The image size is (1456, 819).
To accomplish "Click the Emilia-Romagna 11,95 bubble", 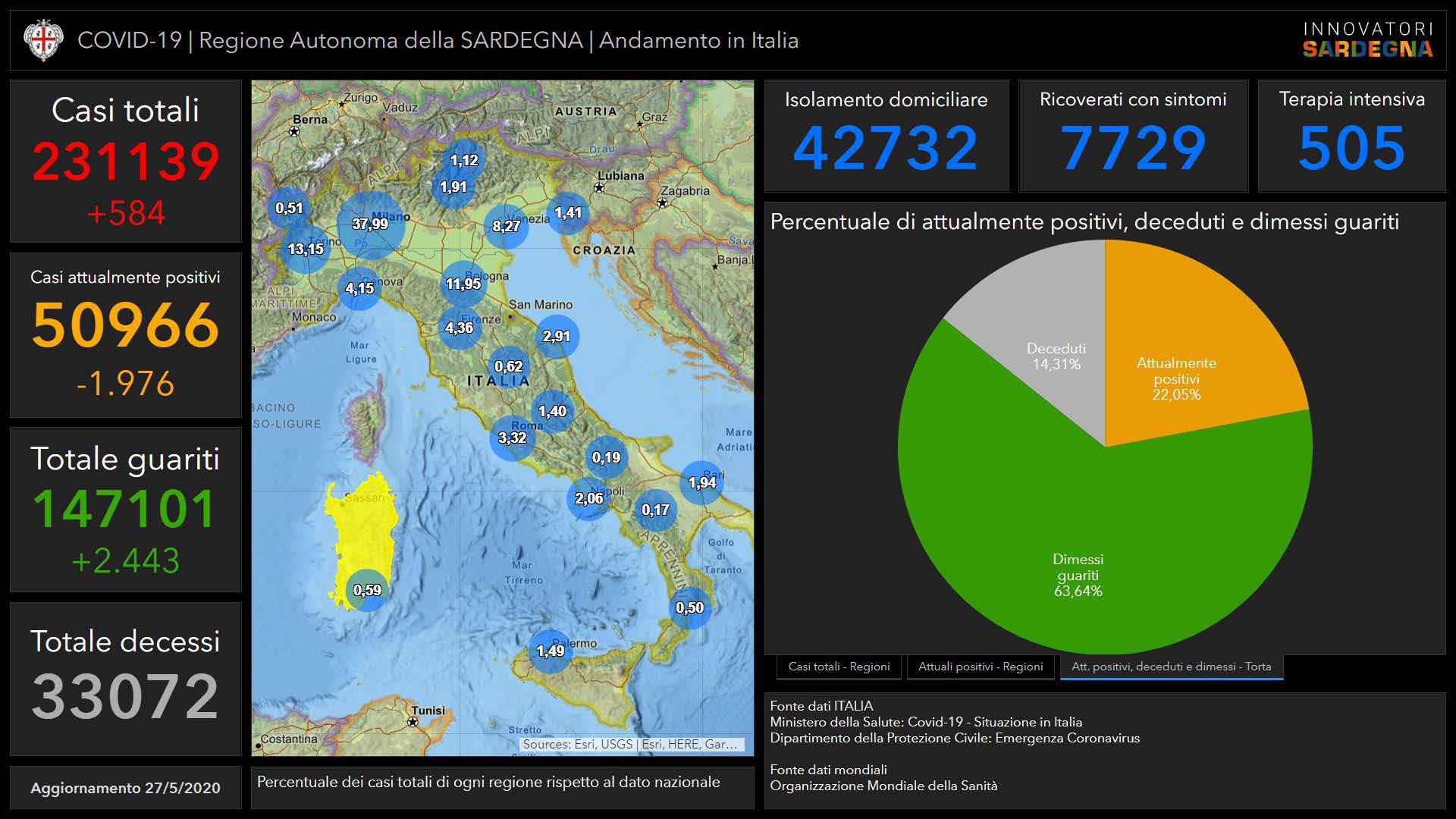I will (x=463, y=284).
